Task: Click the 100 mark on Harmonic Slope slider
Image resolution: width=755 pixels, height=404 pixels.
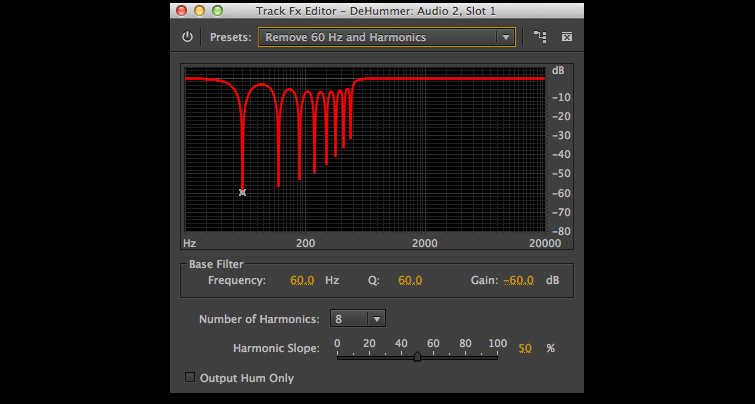Action: point(497,344)
